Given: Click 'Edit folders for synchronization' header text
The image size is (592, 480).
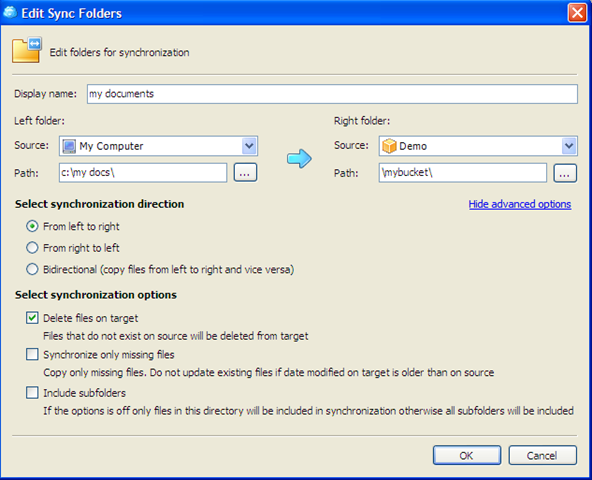Looking at the screenshot, I should coord(119,52).
